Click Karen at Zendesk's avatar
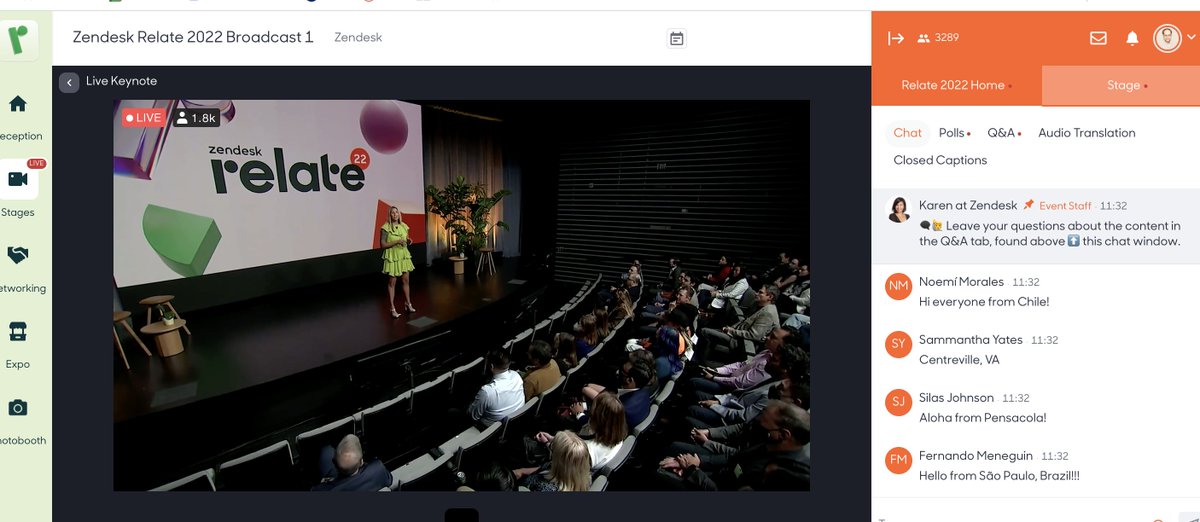The height and width of the screenshot is (522, 1200). 898,210
